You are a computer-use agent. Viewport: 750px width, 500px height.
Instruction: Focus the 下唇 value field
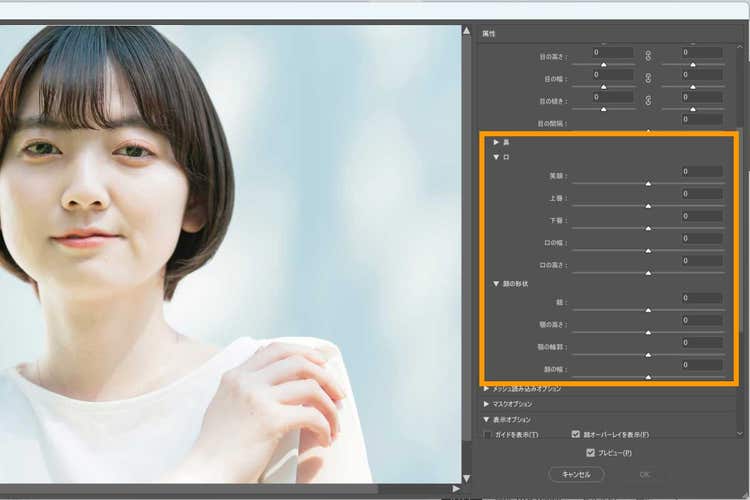click(x=702, y=216)
